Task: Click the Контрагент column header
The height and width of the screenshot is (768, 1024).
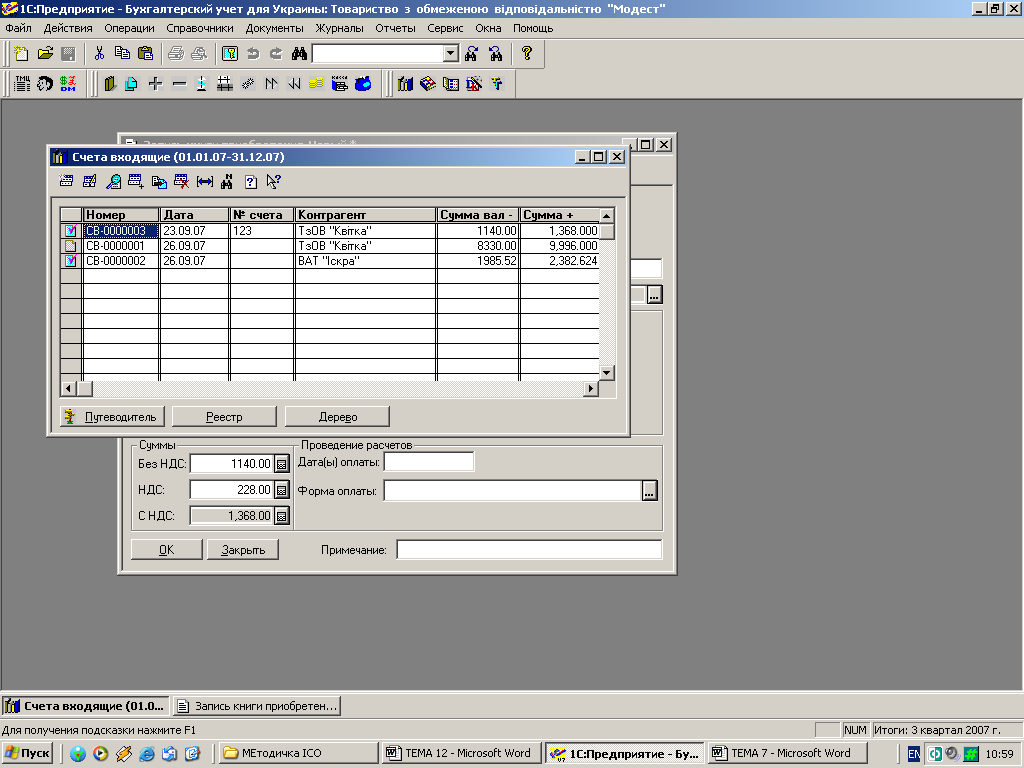Action: tap(365, 215)
